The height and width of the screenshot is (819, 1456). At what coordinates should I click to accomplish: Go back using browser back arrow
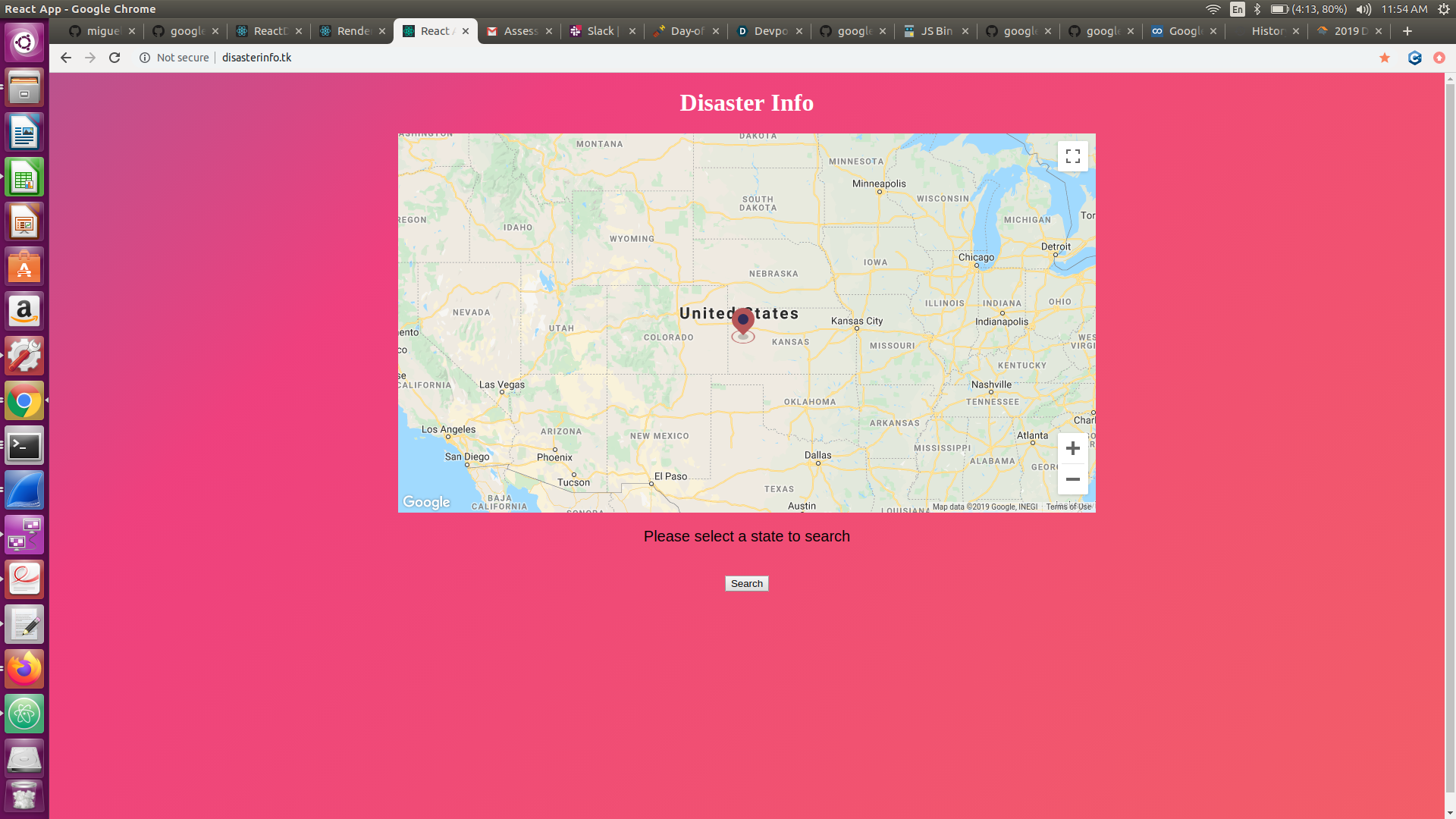[x=66, y=58]
